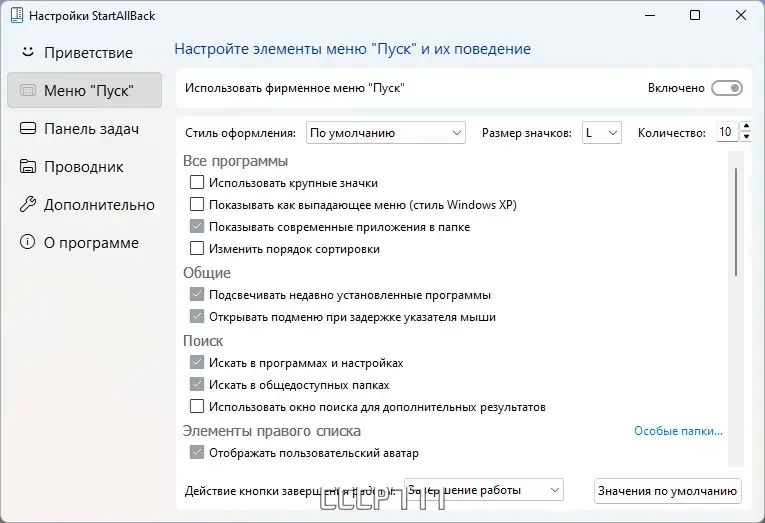The width and height of the screenshot is (765, 523).
Task: Maximize the StartAllBack settings window
Action: pos(695,16)
